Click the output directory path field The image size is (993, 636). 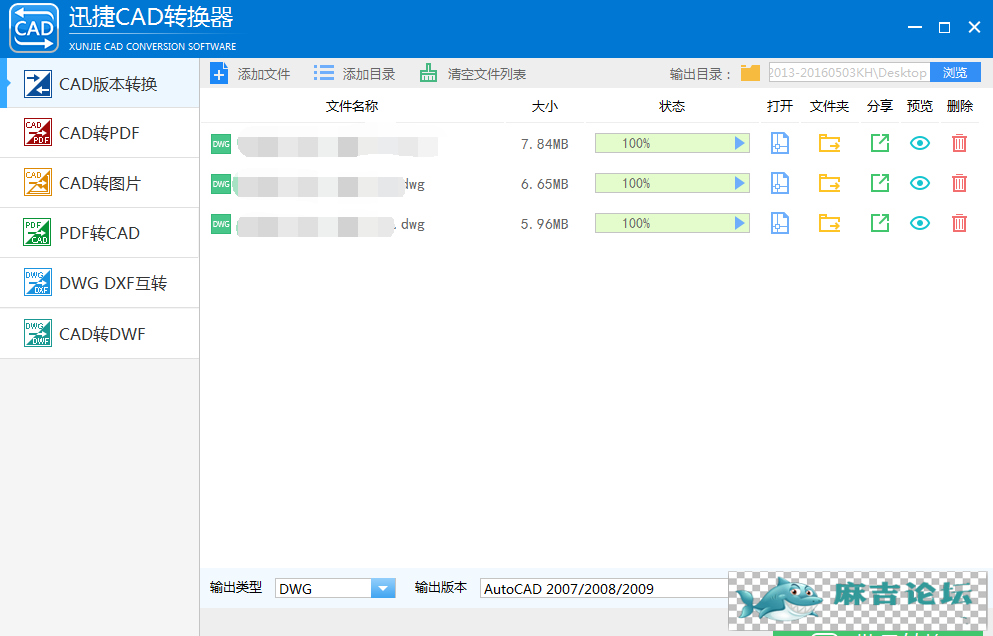tap(849, 73)
